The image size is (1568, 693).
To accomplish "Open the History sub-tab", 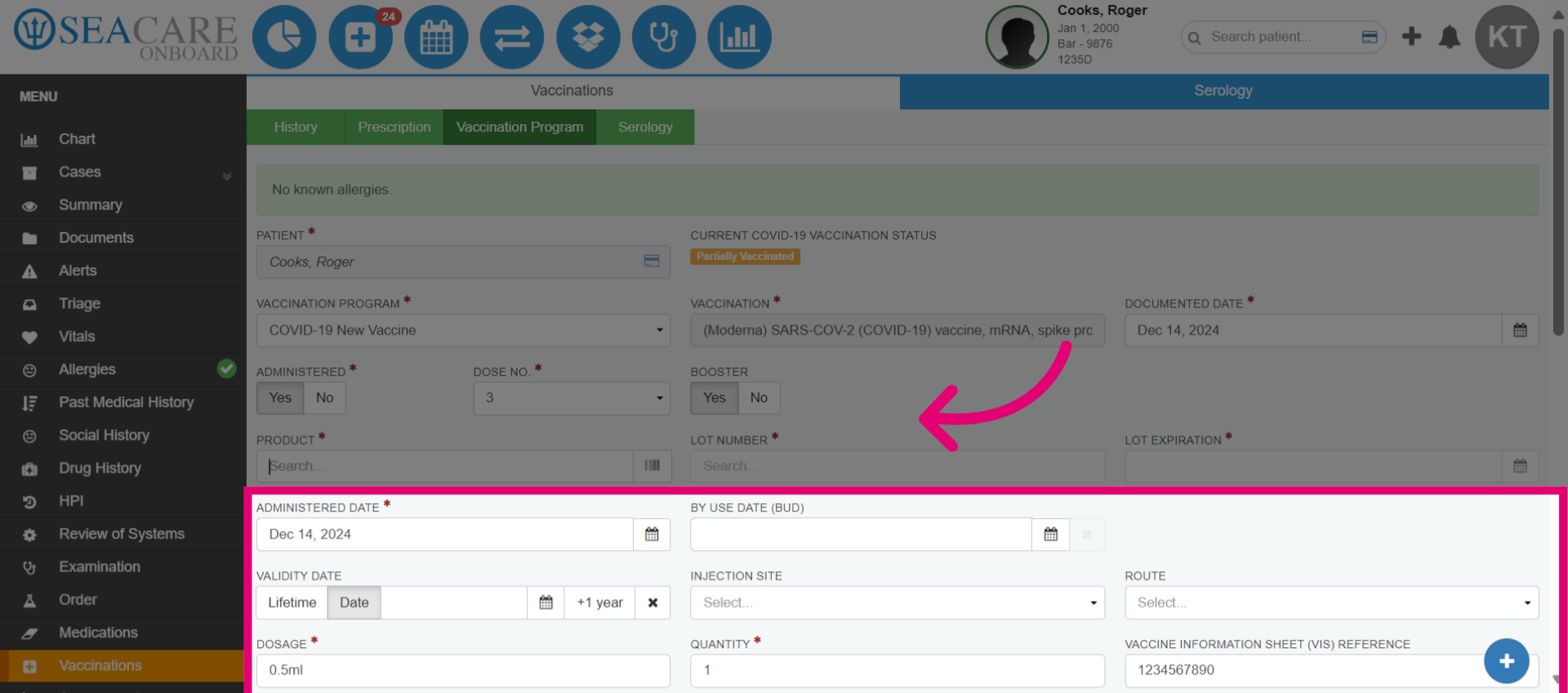I will [296, 127].
